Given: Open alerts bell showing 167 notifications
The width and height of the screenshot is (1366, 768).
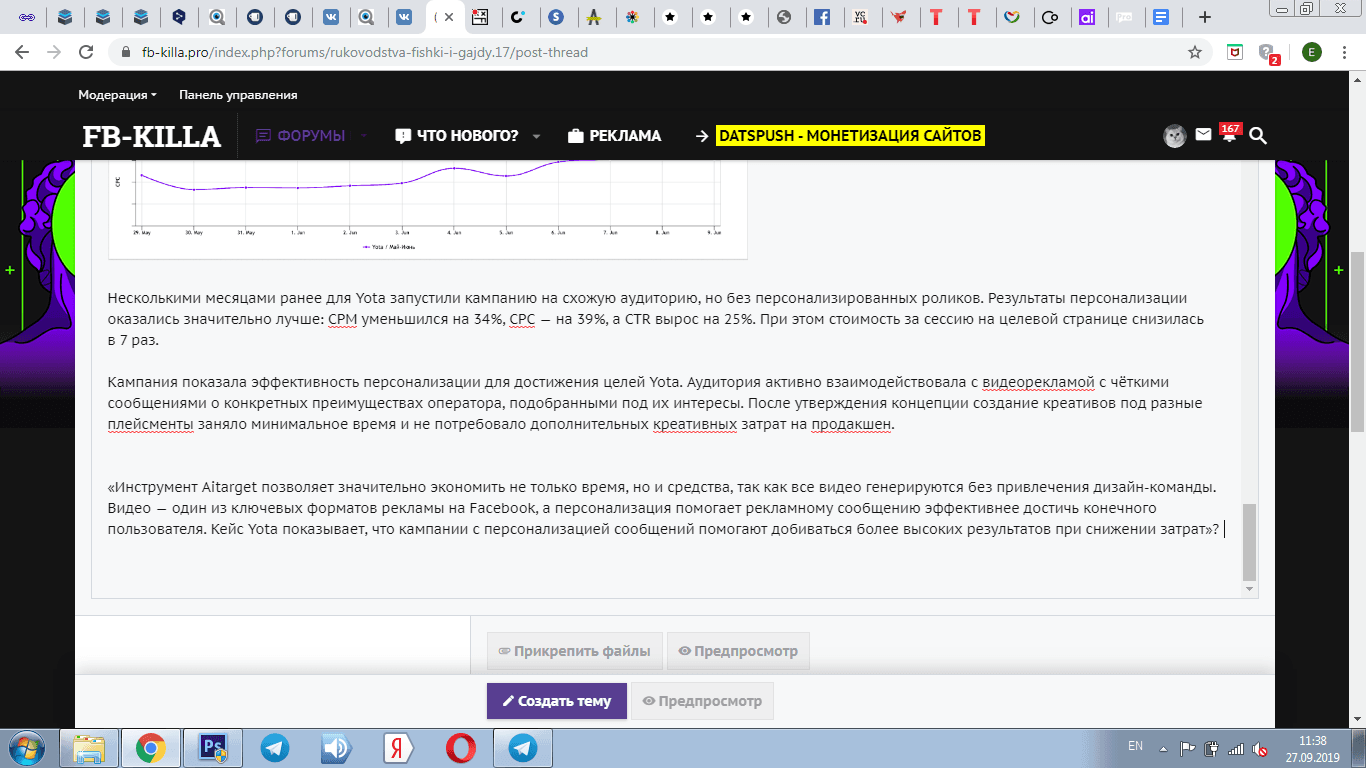Looking at the screenshot, I should click(1229, 134).
